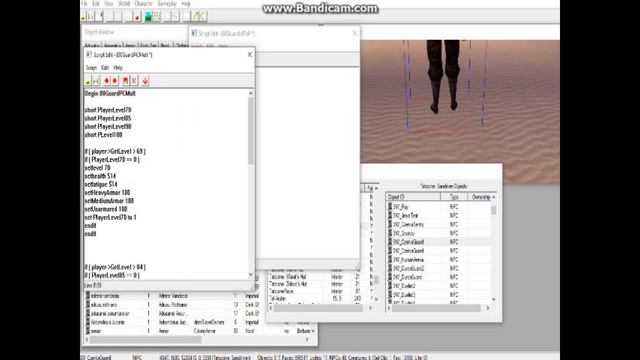640x360 pixels.
Task: Click the 'setUnarmored 100' line
Action: (x=106, y=209)
